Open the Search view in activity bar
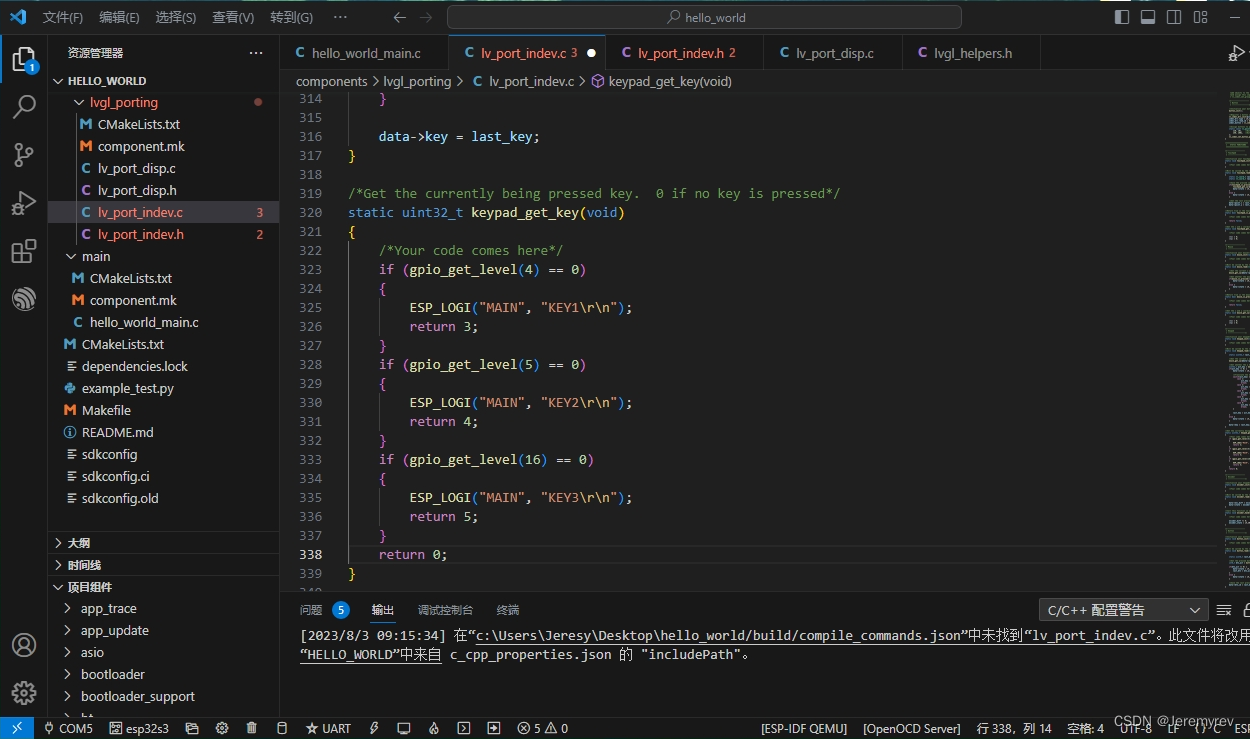This screenshot has height=739, width=1250. click(24, 107)
